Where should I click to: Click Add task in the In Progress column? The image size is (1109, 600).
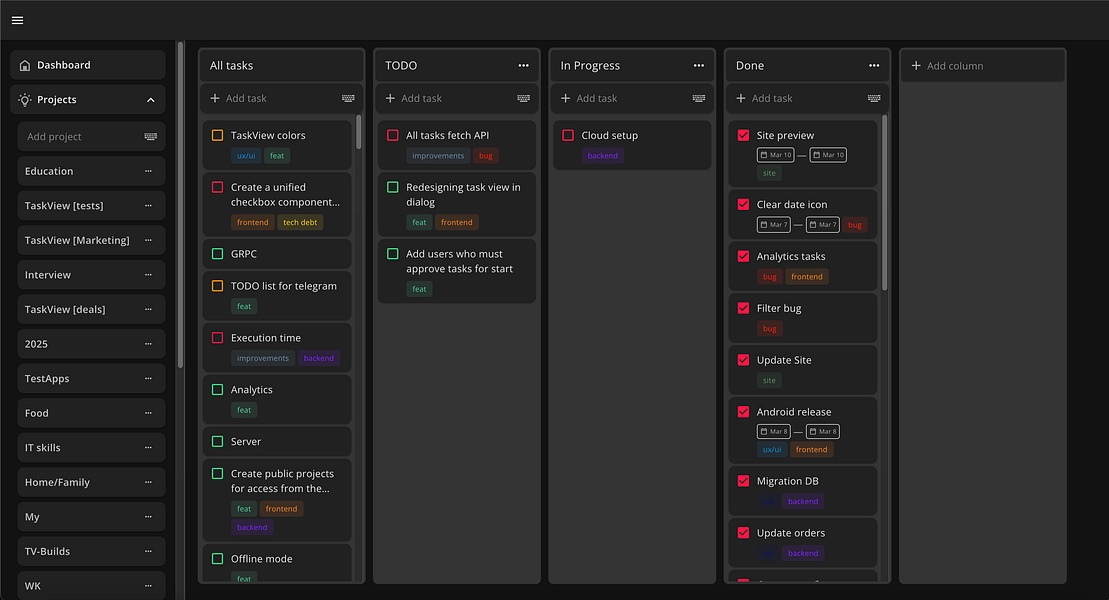pyautogui.click(x=597, y=98)
